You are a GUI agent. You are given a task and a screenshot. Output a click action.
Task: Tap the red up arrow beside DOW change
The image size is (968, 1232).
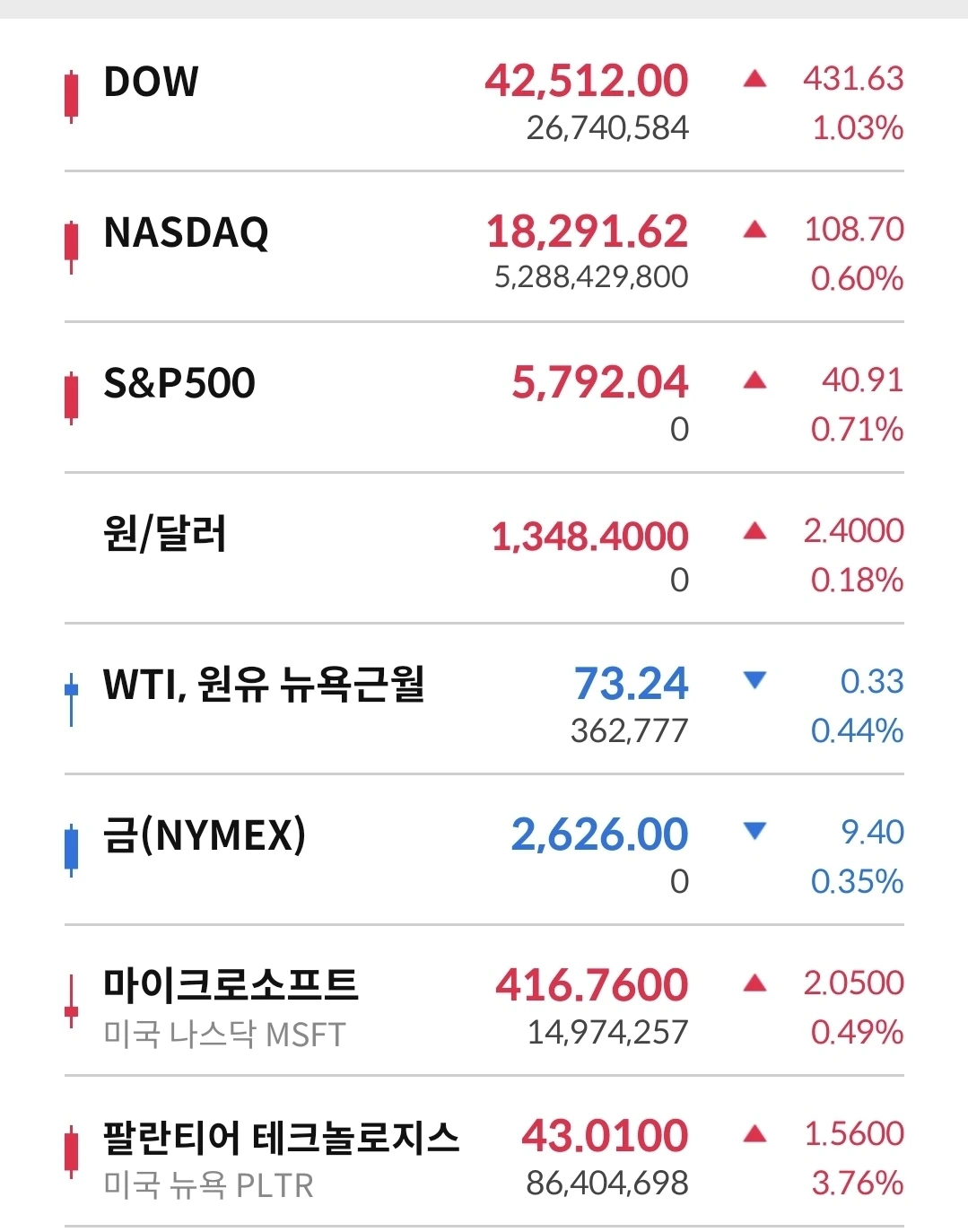pyautogui.click(x=755, y=79)
